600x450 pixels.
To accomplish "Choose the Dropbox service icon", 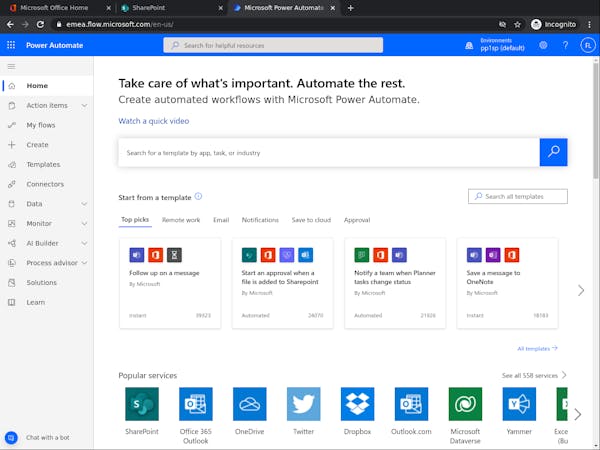I will click(x=357, y=404).
